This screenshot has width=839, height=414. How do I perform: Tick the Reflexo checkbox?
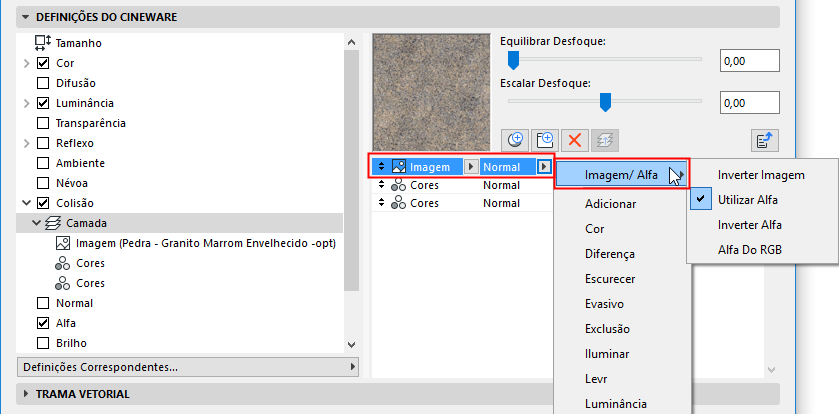coord(43,143)
